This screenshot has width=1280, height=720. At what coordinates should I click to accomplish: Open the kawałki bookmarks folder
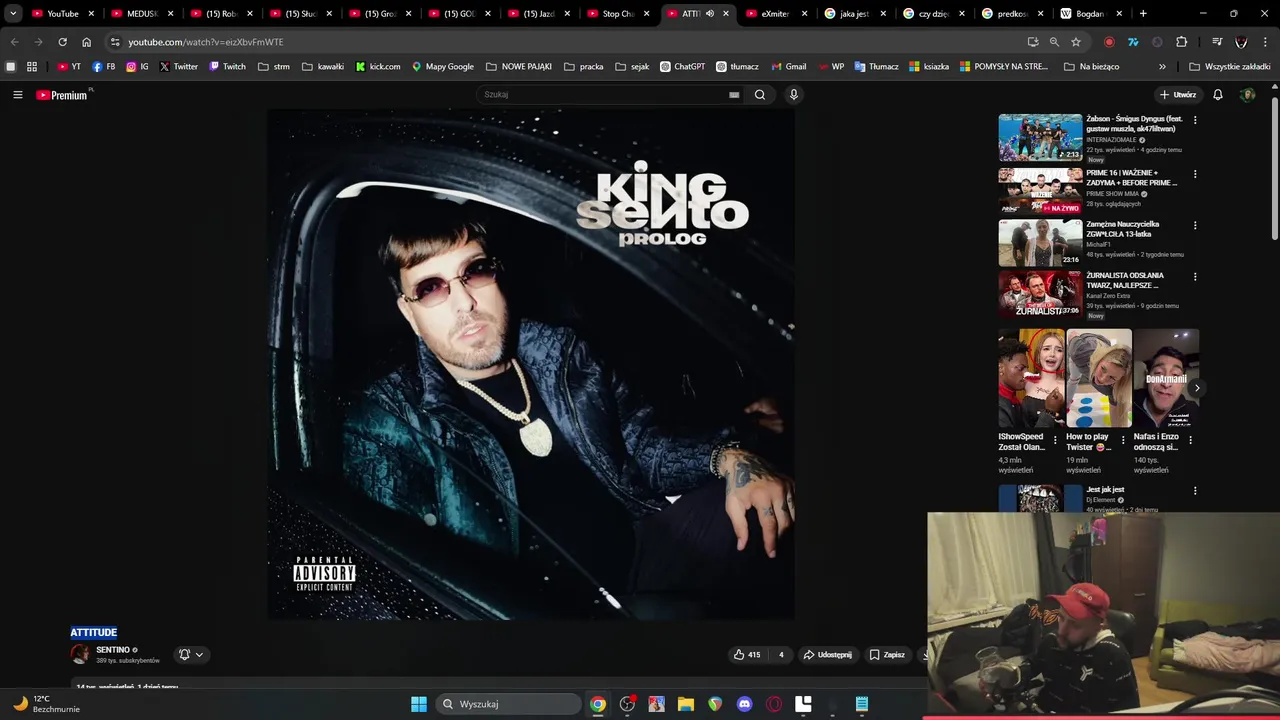323,67
